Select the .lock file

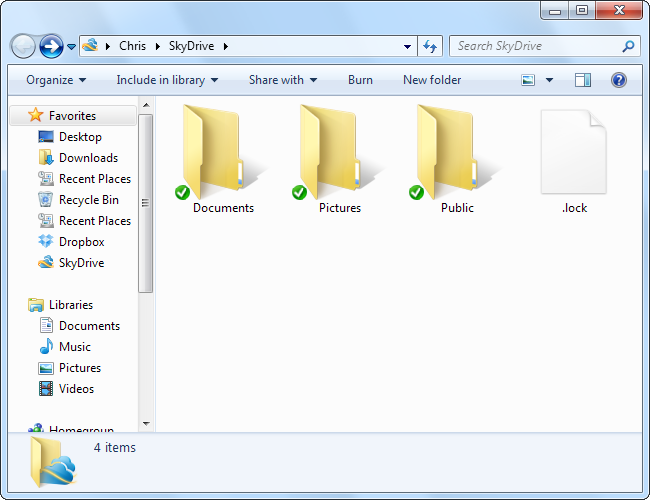pos(574,161)
